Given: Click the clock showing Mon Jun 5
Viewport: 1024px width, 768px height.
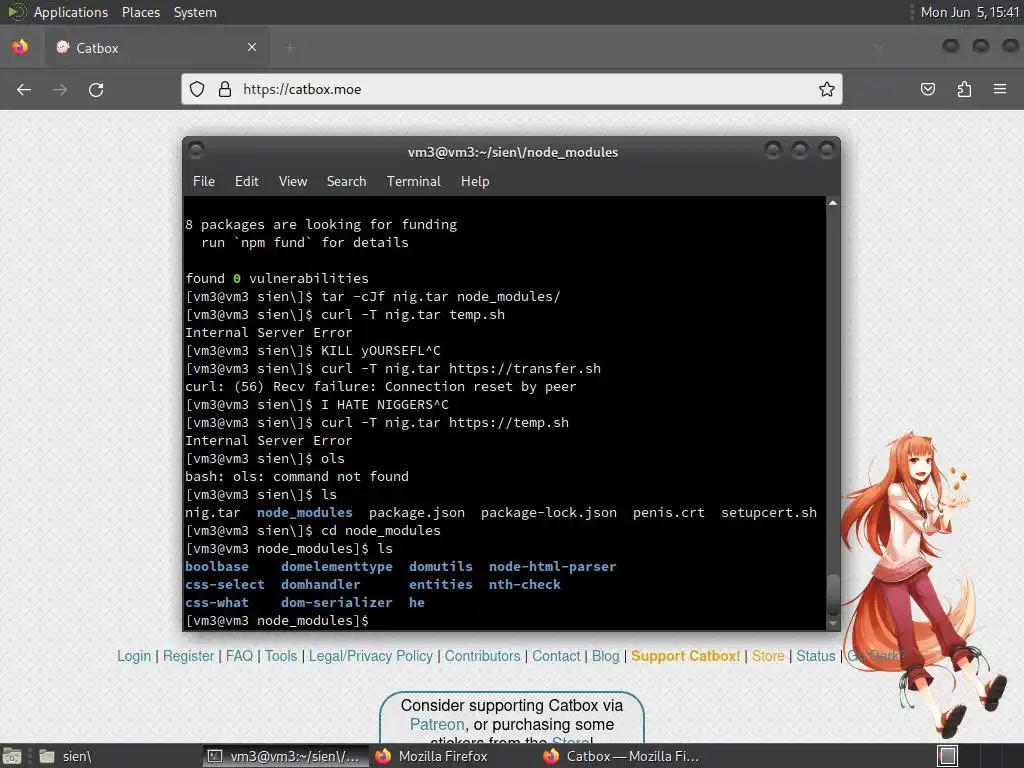Looking at the screenshot, I should tap(969, 12).
